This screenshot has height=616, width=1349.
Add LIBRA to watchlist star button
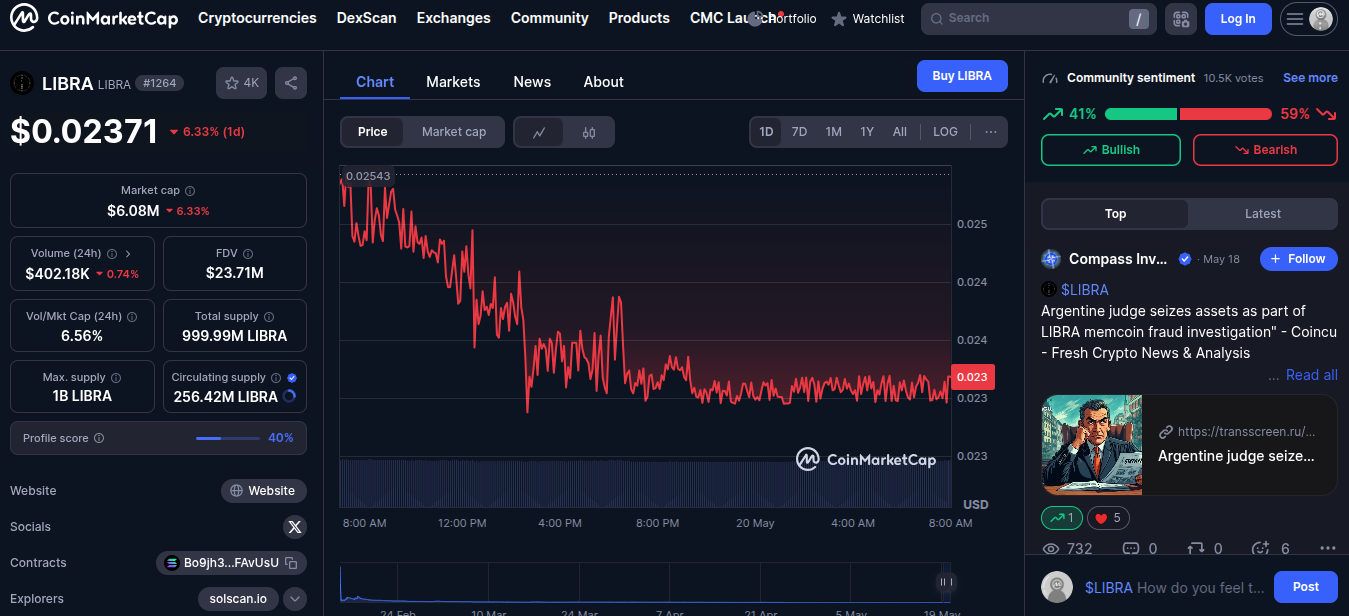[241, 83]
